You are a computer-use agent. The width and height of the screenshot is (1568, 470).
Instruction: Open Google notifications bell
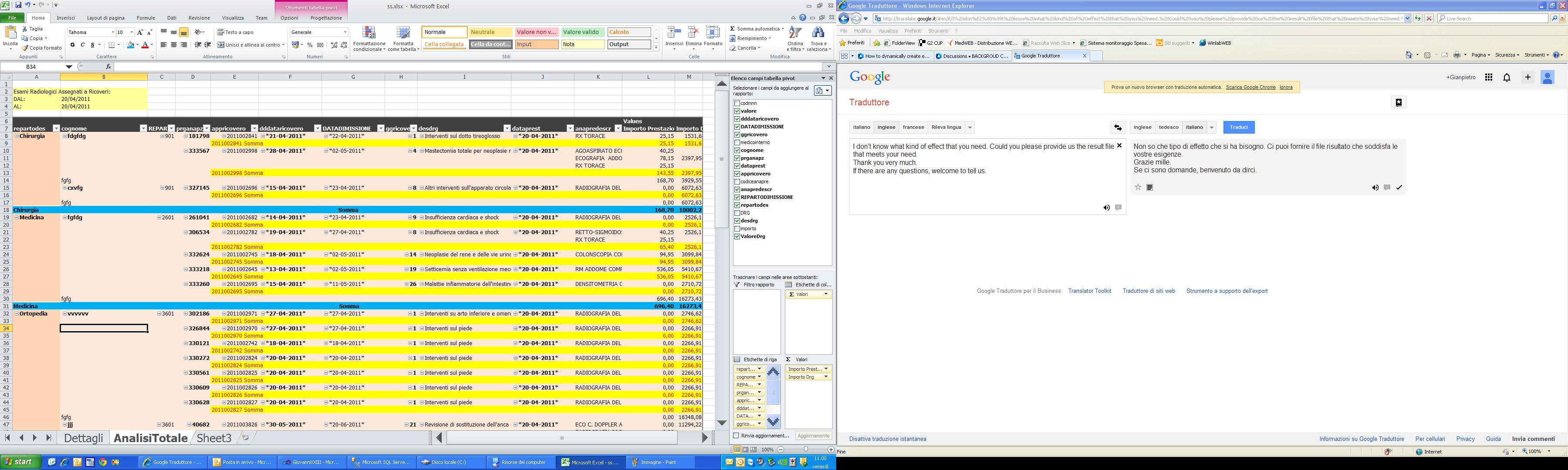pos(1507,77)
